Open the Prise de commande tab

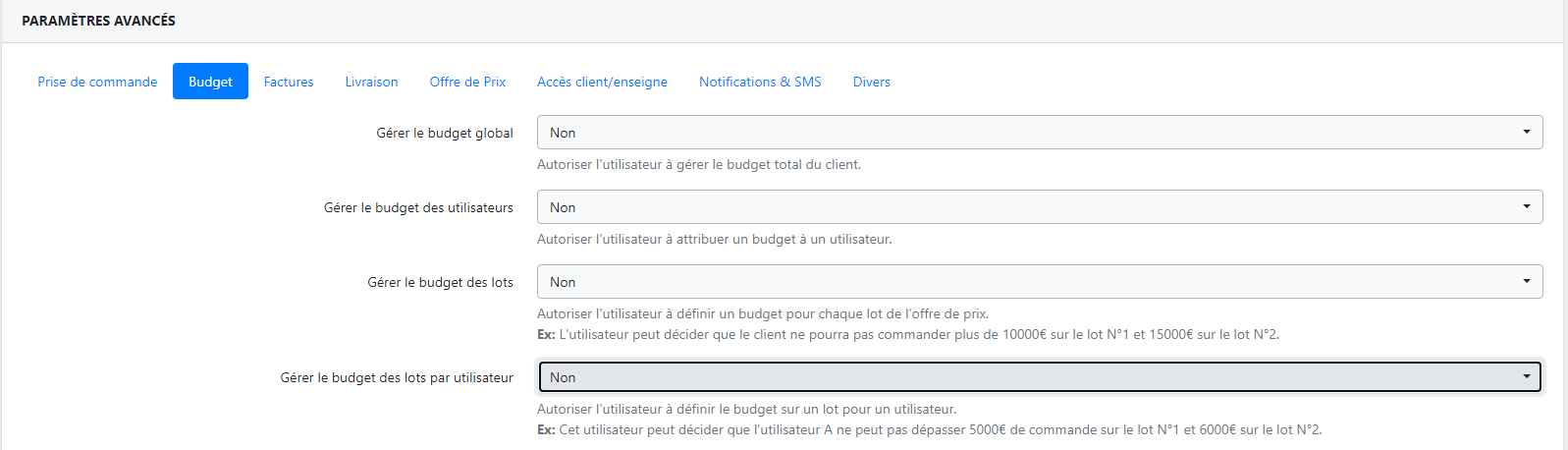click(97, 82)
